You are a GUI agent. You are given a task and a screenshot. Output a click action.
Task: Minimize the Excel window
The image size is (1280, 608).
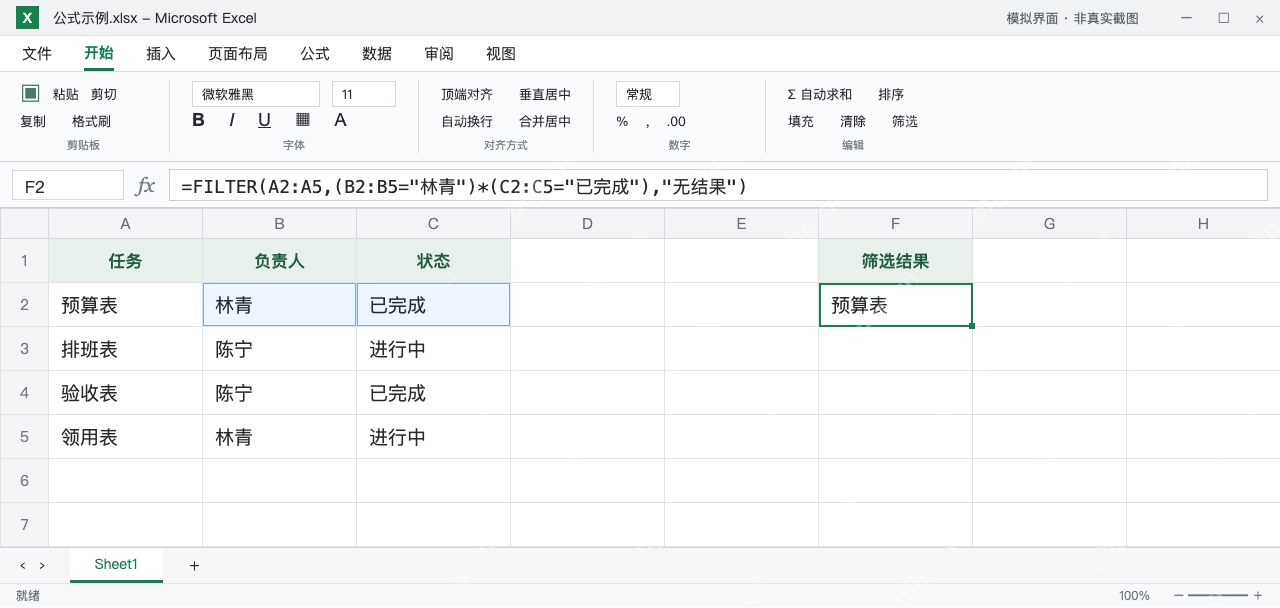point(1187,18)
